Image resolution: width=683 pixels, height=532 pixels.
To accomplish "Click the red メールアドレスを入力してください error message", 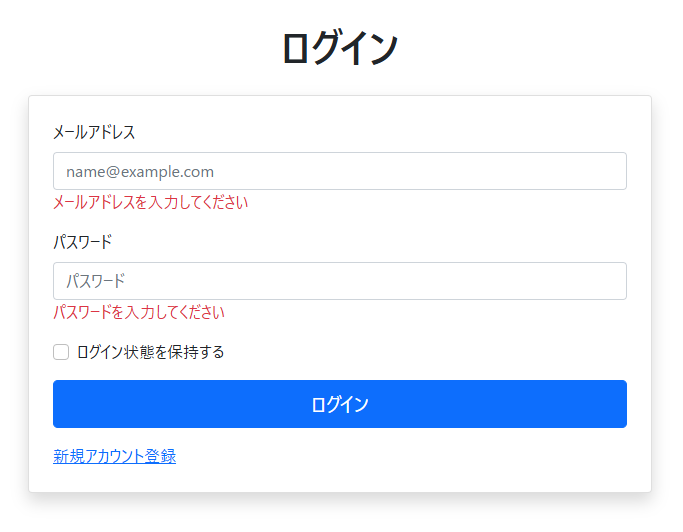I will (x=150, y=202).
